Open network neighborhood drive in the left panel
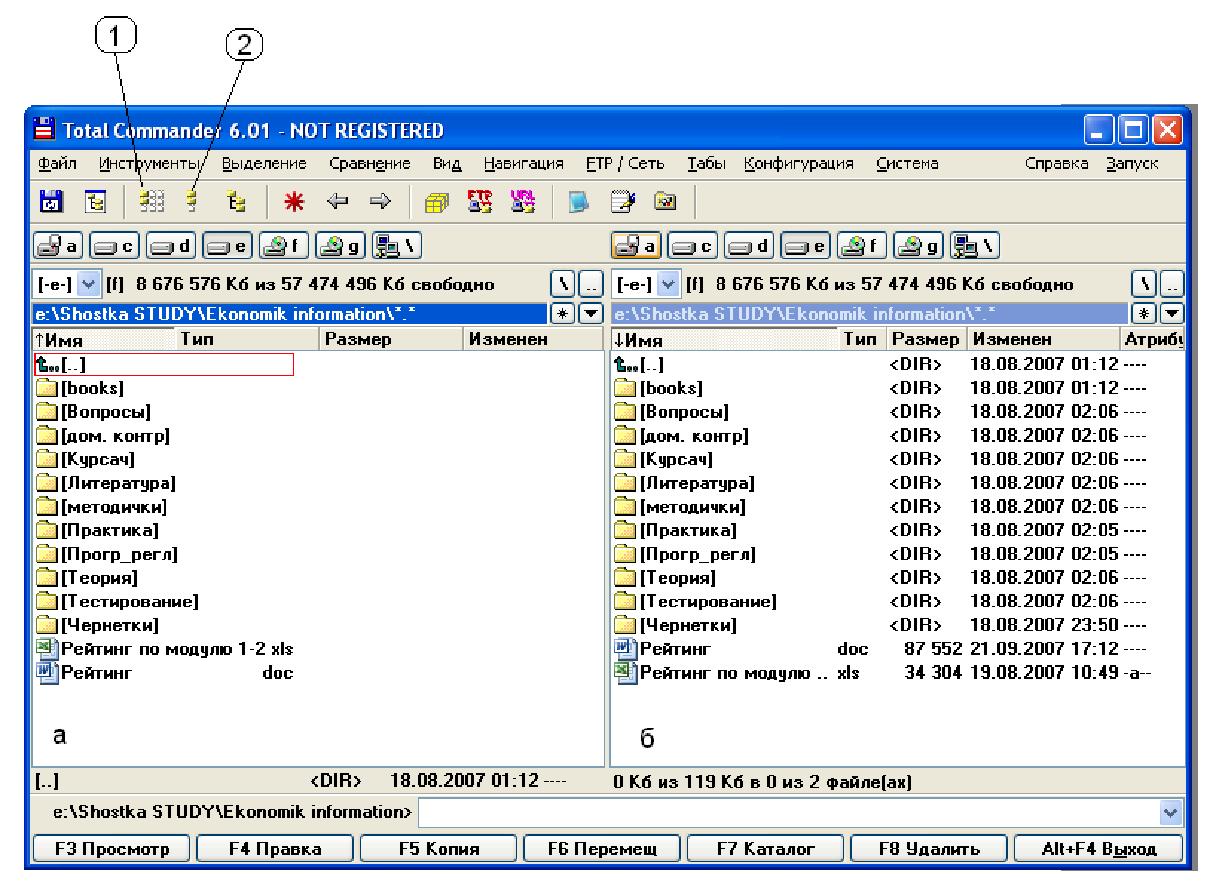Screen dimensions: 1207x886 (395, 244)
